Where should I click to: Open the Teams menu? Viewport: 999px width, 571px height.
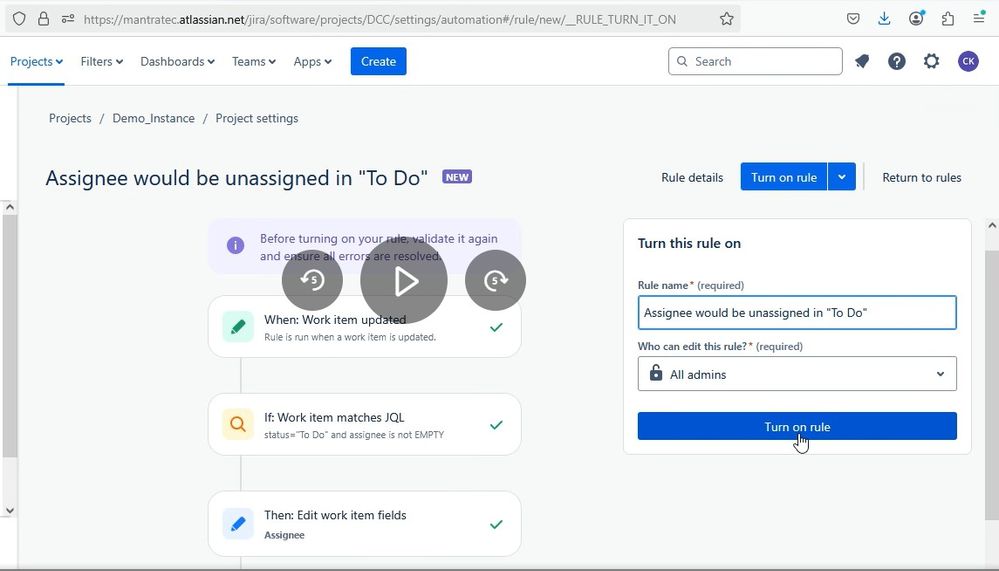(x=254, y=61)
